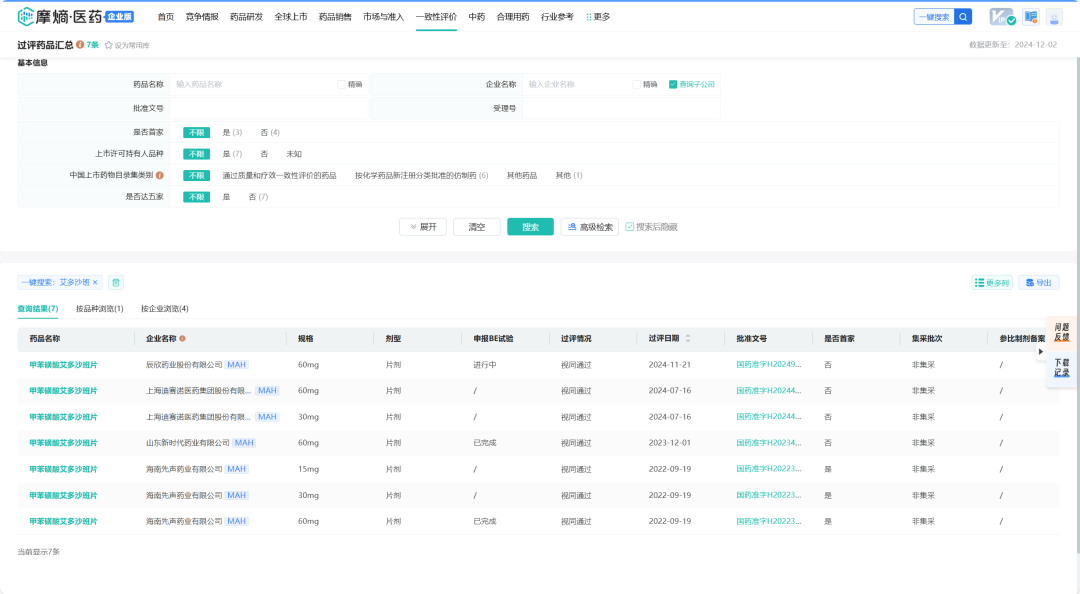Open 甲苯磺酸艾多沙班片 link for 辰欣药业
1080x594 pixels.
coord(63,365)
